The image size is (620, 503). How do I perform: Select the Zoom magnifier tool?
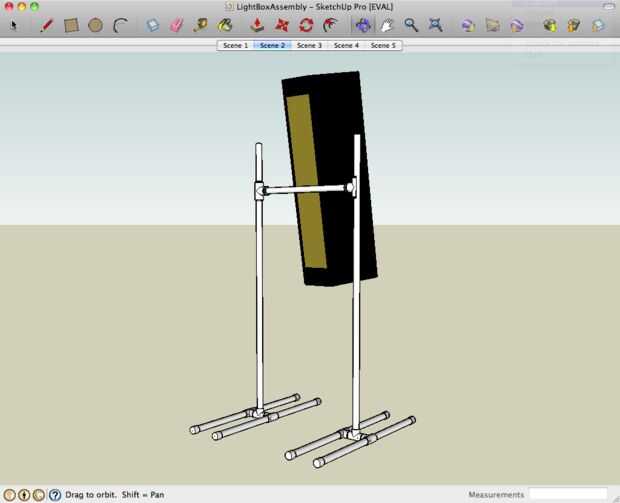(411, 25)
